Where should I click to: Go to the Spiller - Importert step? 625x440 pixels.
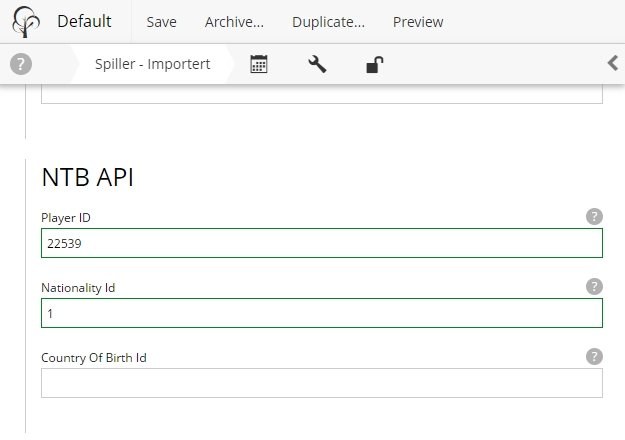click(152, 64)
